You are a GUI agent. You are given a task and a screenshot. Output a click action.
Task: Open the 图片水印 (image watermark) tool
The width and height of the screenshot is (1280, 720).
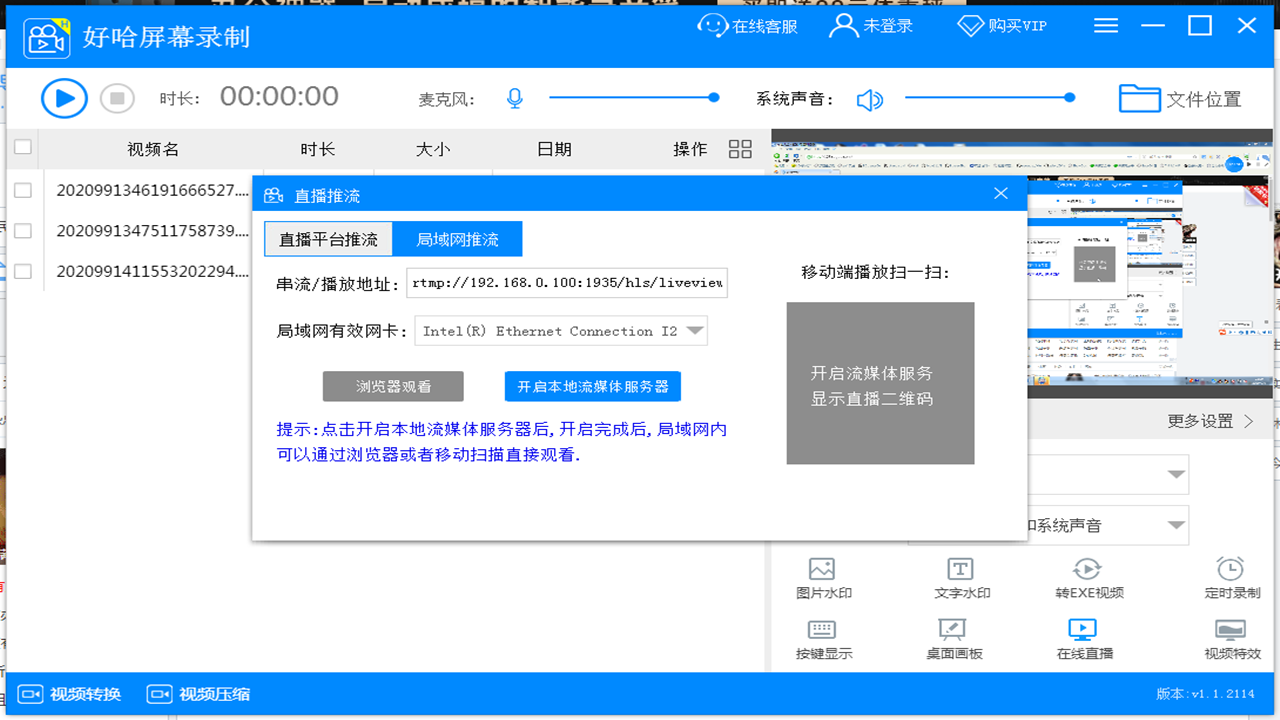click(x=820, y=577)
